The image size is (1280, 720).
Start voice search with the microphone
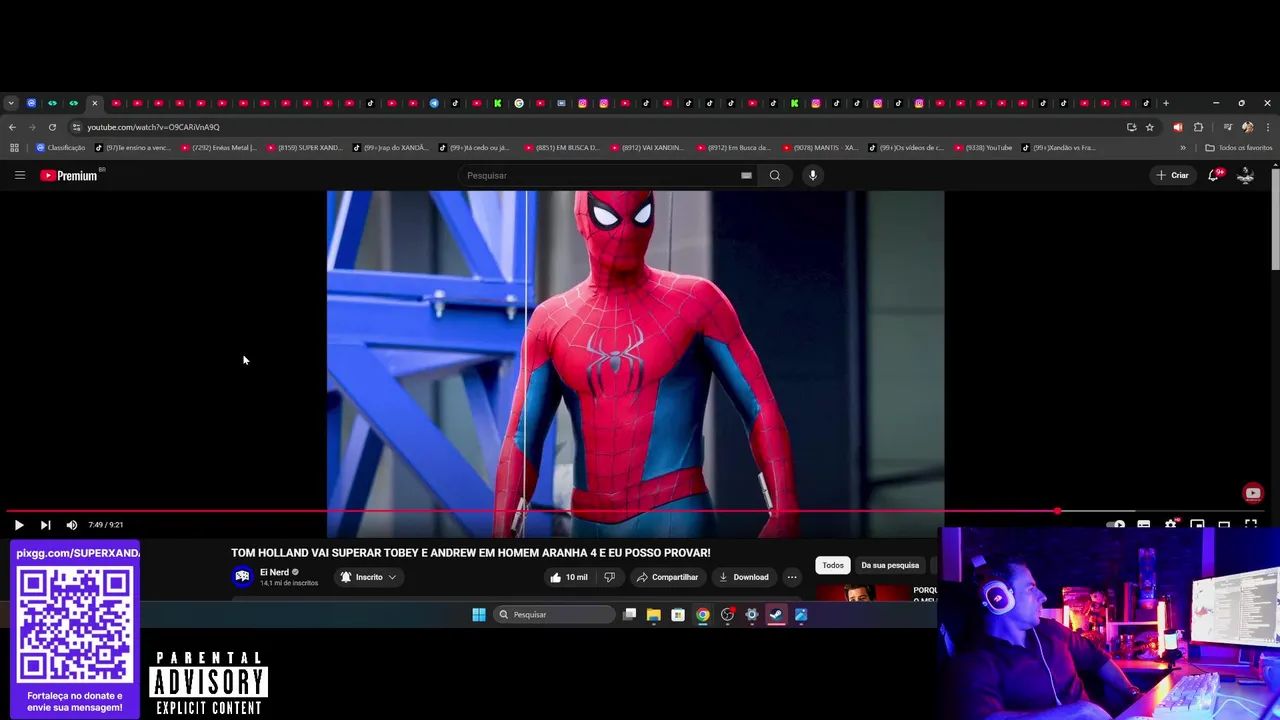(x=813, y=175)
